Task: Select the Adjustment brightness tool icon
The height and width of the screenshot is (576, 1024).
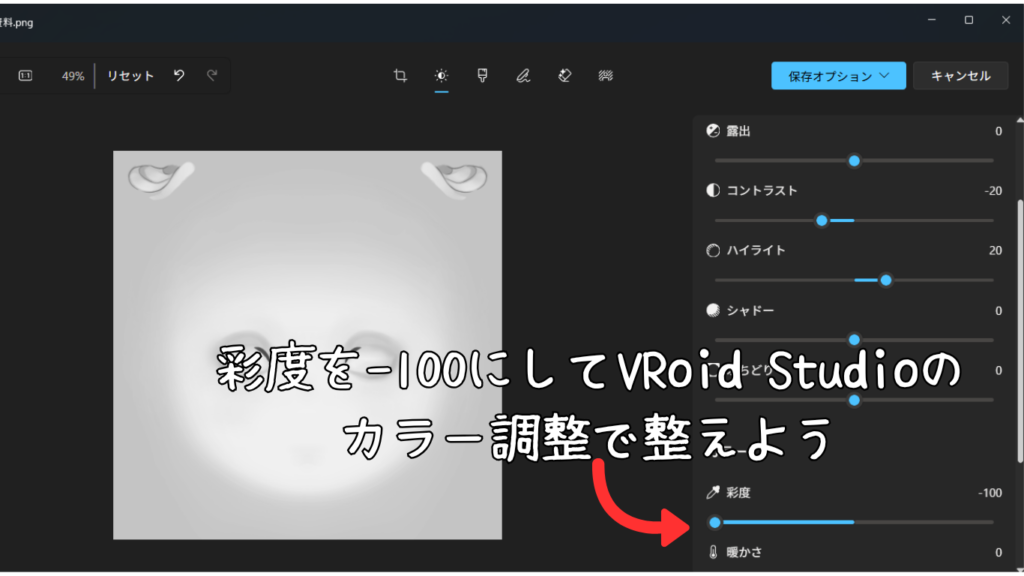Action: pos(441,76)
